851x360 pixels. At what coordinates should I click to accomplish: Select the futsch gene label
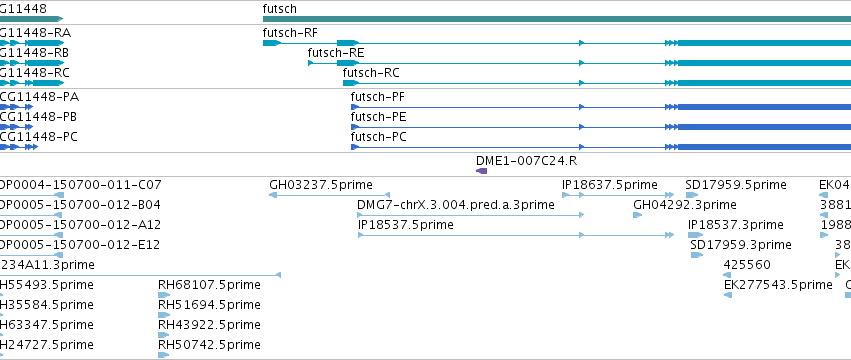pyautogui.click(x=280, y=9)
